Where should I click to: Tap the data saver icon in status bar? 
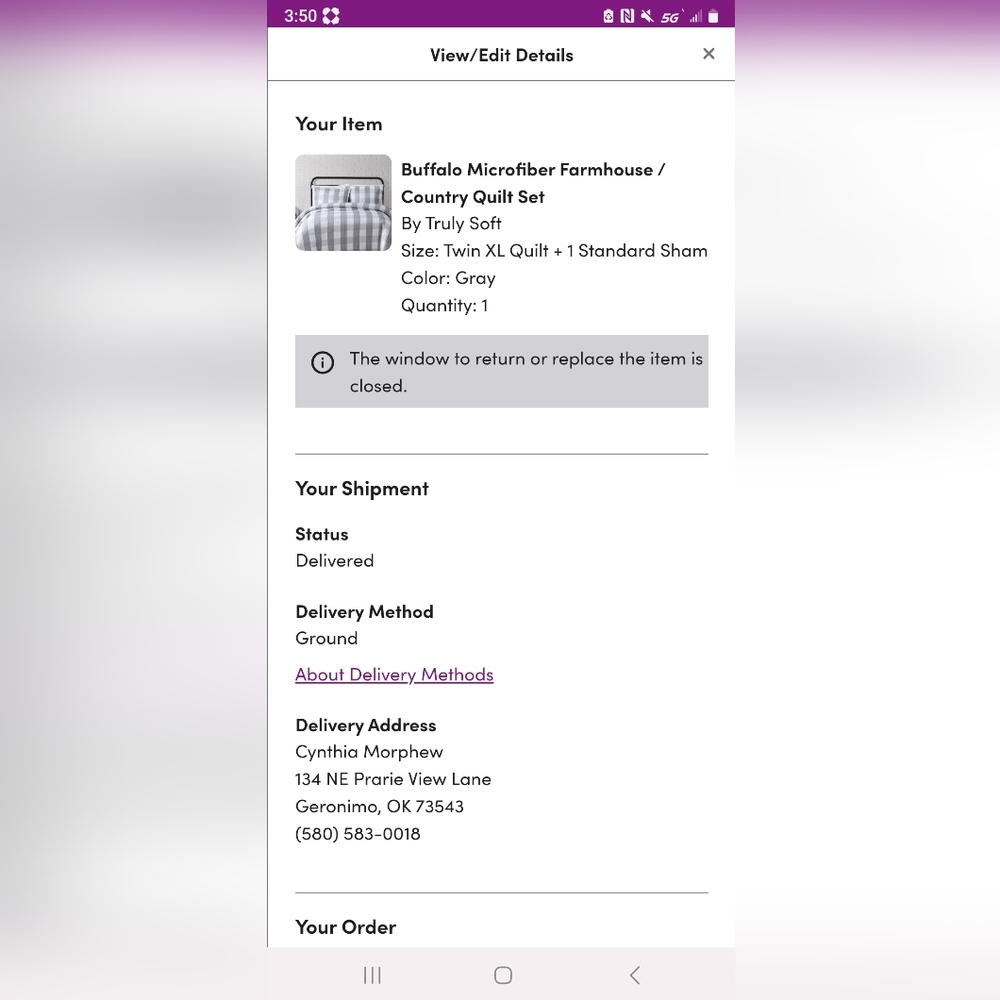coord(608,16)
